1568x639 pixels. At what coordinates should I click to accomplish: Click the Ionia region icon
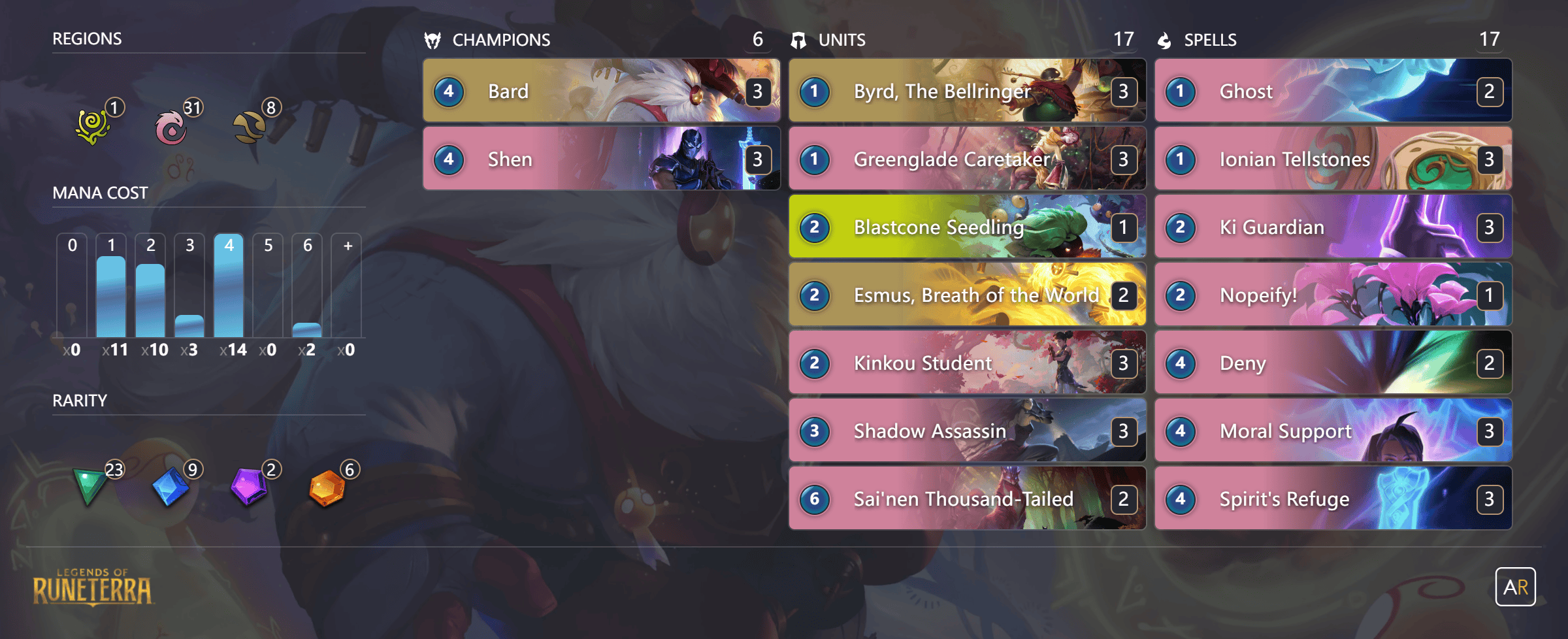tap(171, 128)
